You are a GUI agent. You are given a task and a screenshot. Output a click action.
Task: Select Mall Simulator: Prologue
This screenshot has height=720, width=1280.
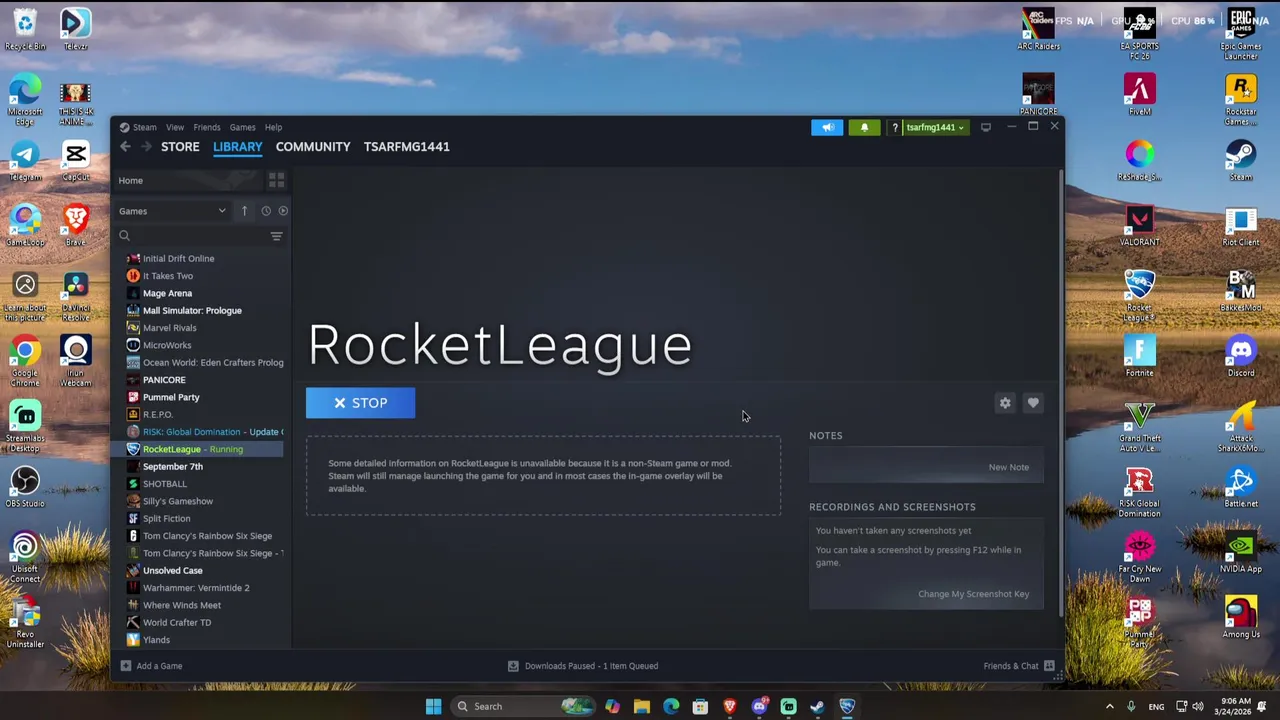(x=192, y=311)
